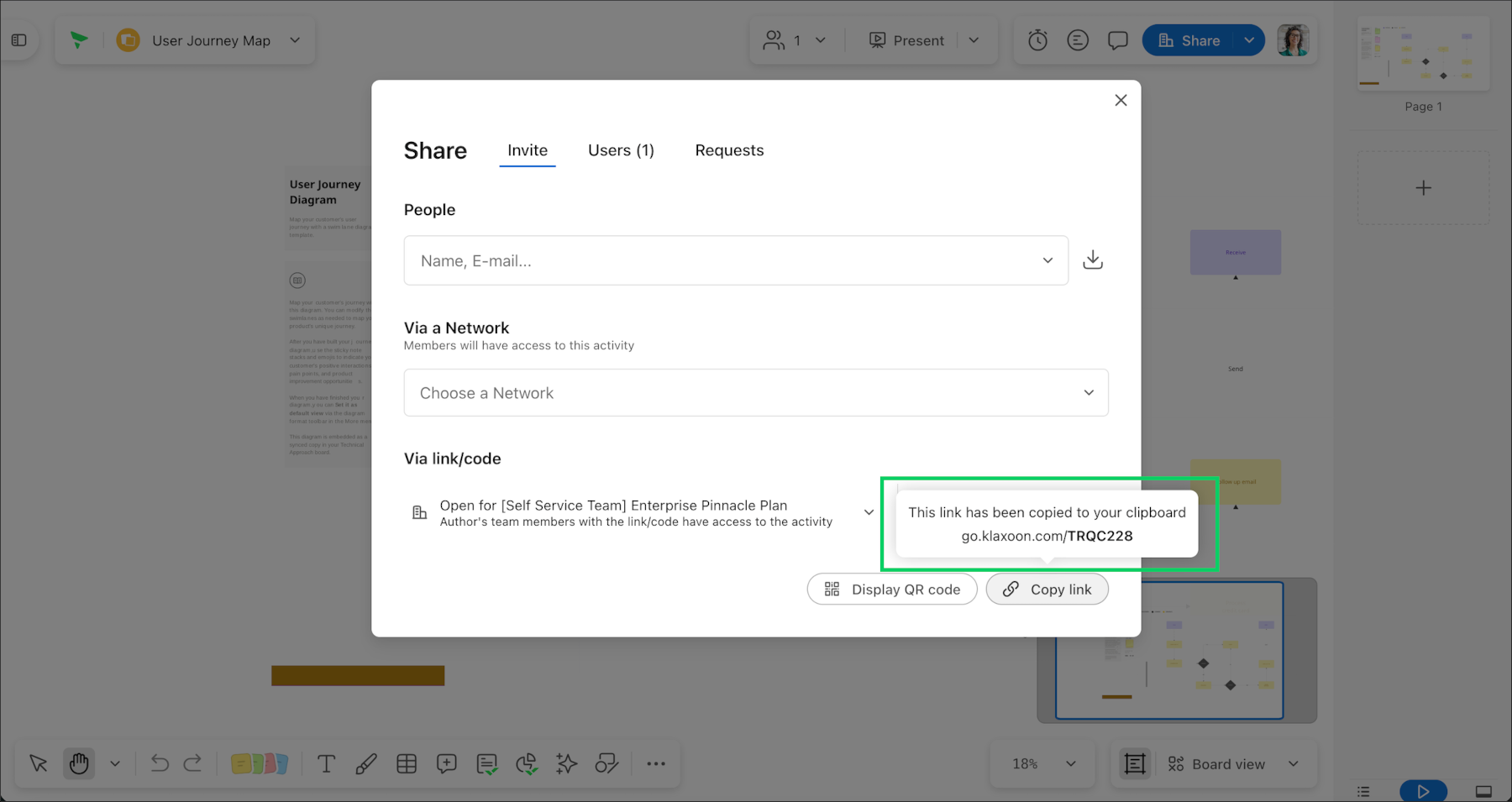The image size is (1512, 802).
Task: Redo the last action
Action: click(x=192, y=763)
